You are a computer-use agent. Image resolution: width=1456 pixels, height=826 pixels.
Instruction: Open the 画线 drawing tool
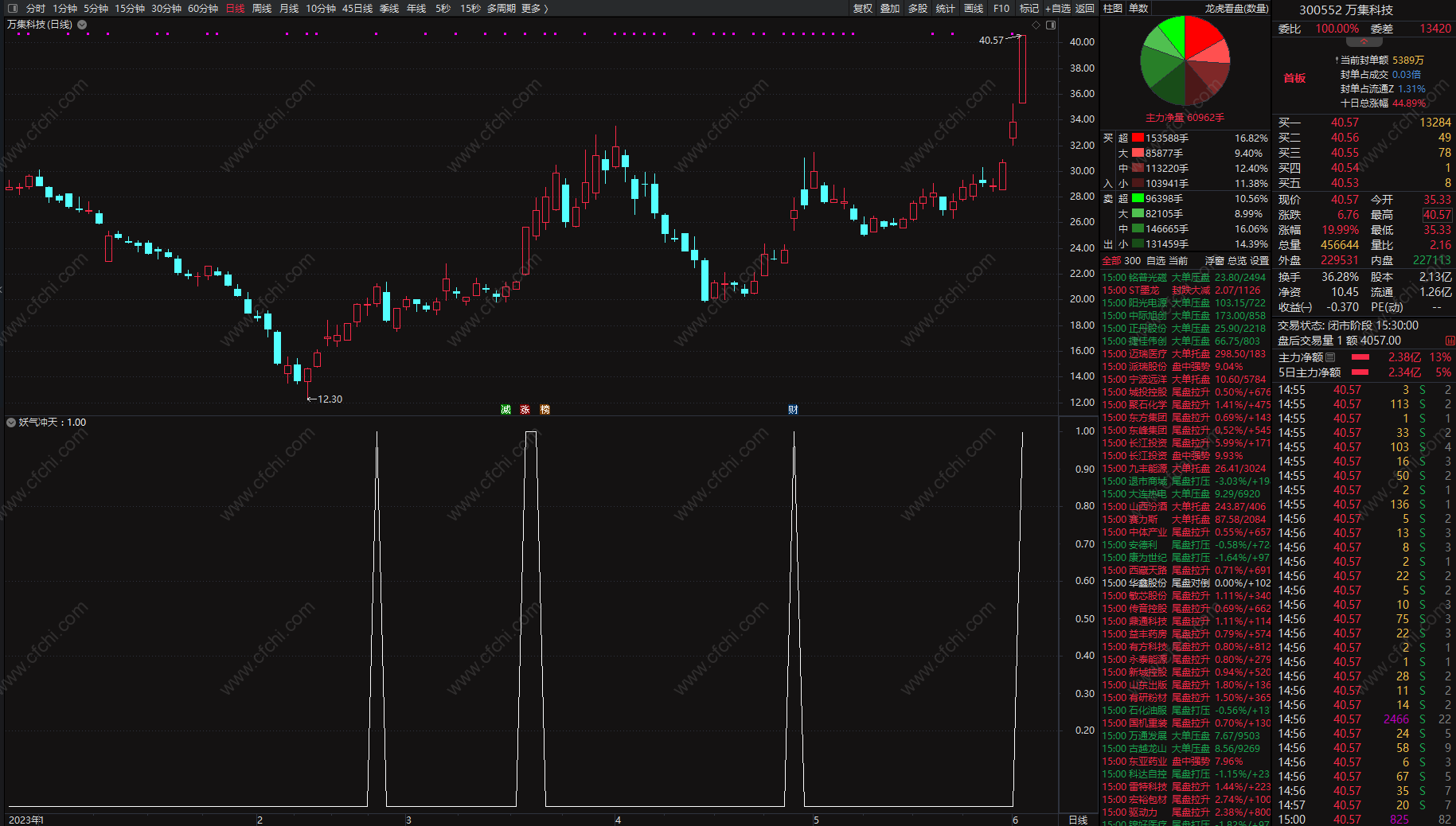[x=974, y=8]
